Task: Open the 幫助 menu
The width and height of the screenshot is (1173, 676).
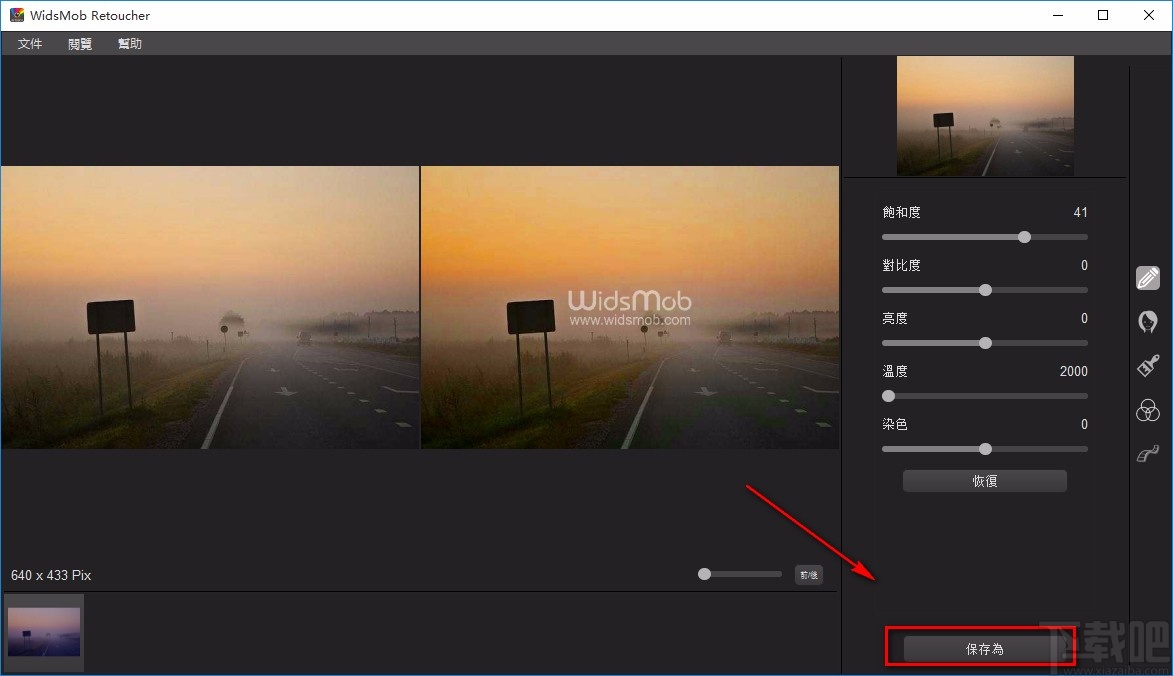Action: click(128, 43)
